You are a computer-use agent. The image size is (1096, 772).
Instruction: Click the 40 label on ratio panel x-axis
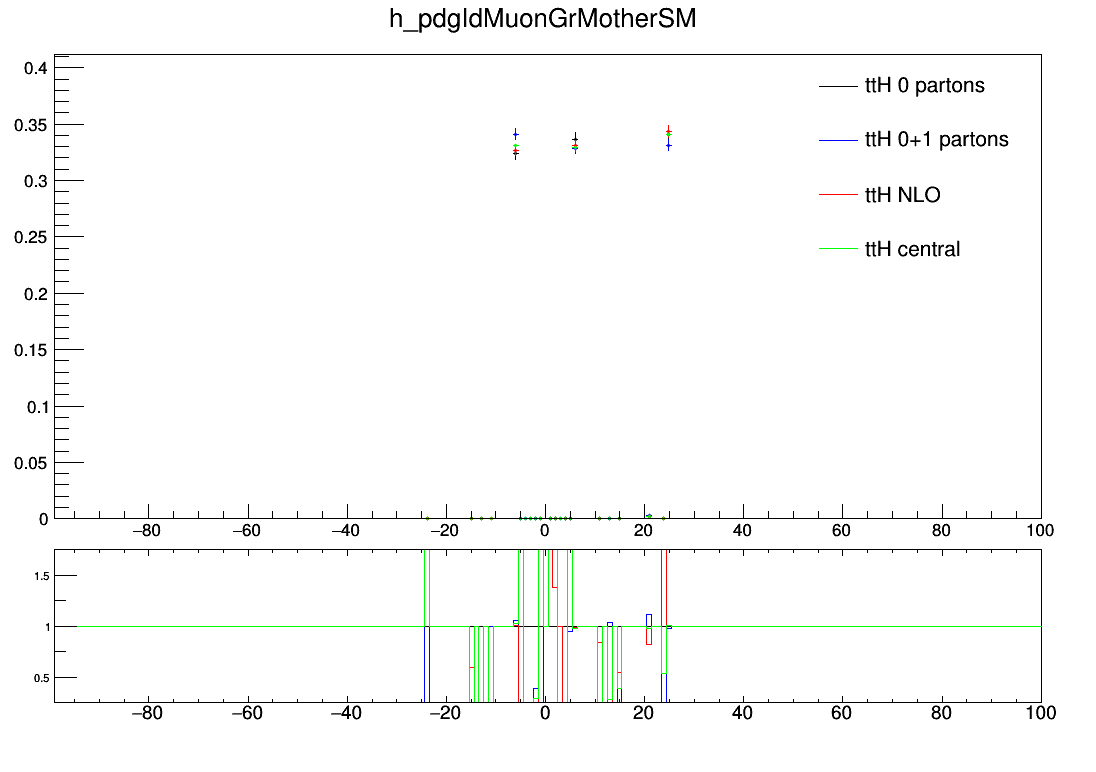[742, 713]
